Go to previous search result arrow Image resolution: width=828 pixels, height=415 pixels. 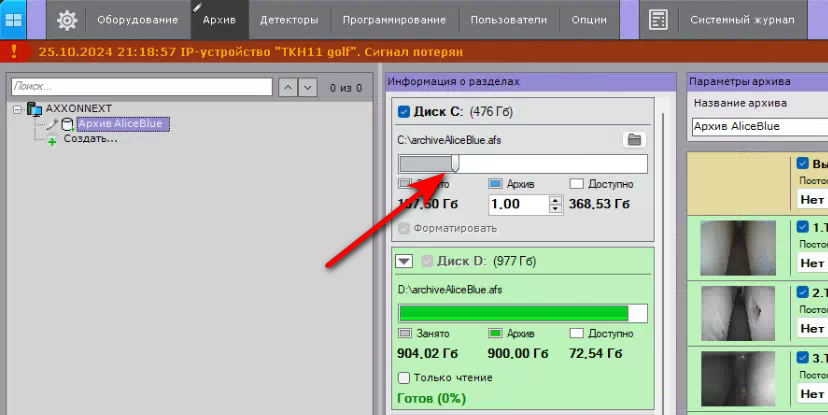coord(288,88)
